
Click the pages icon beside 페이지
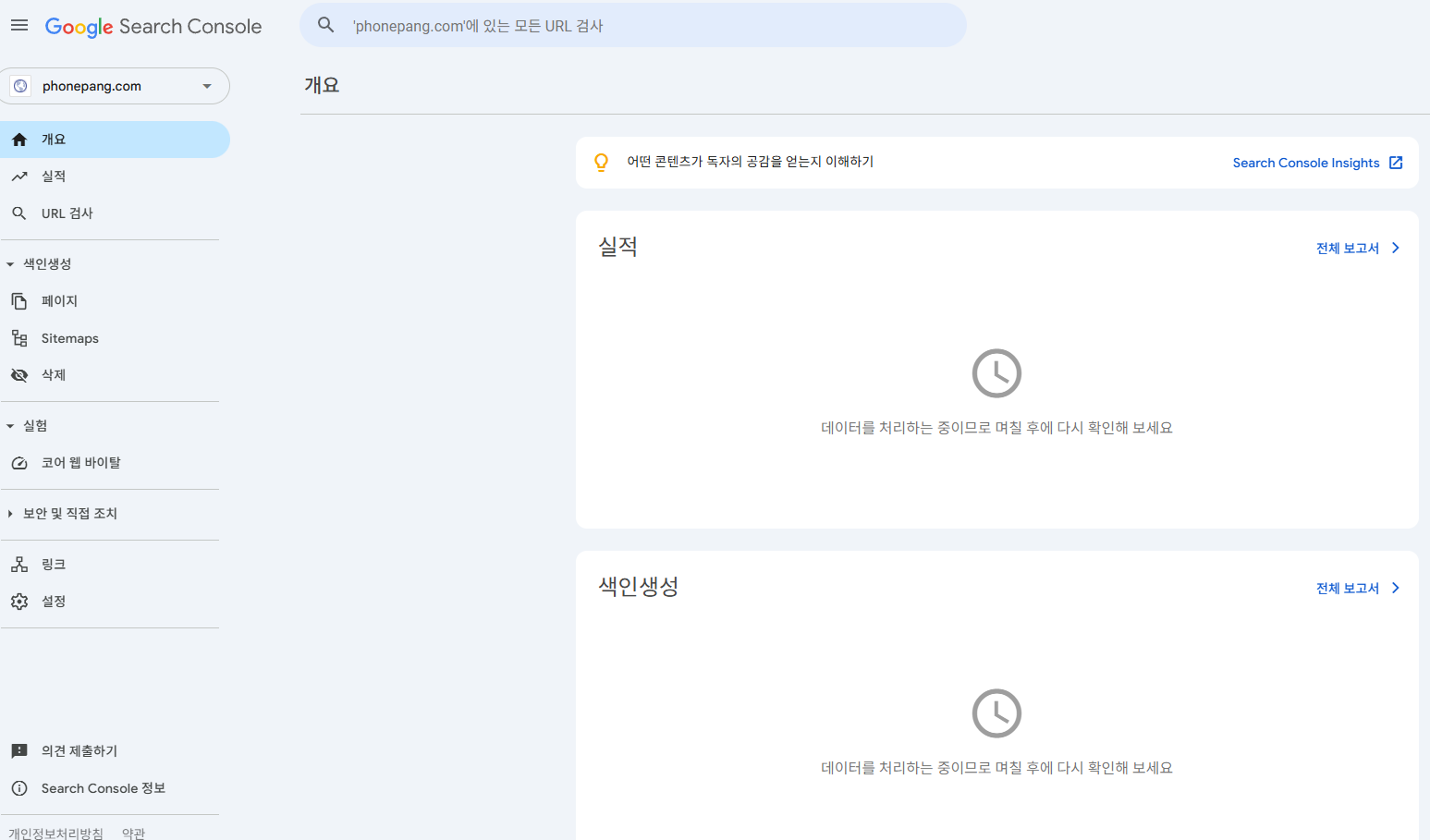pos(19,301)
